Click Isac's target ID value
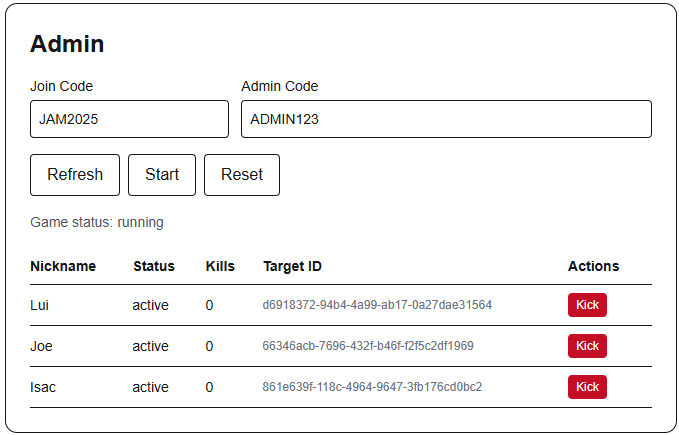 (x=372, y=387)
